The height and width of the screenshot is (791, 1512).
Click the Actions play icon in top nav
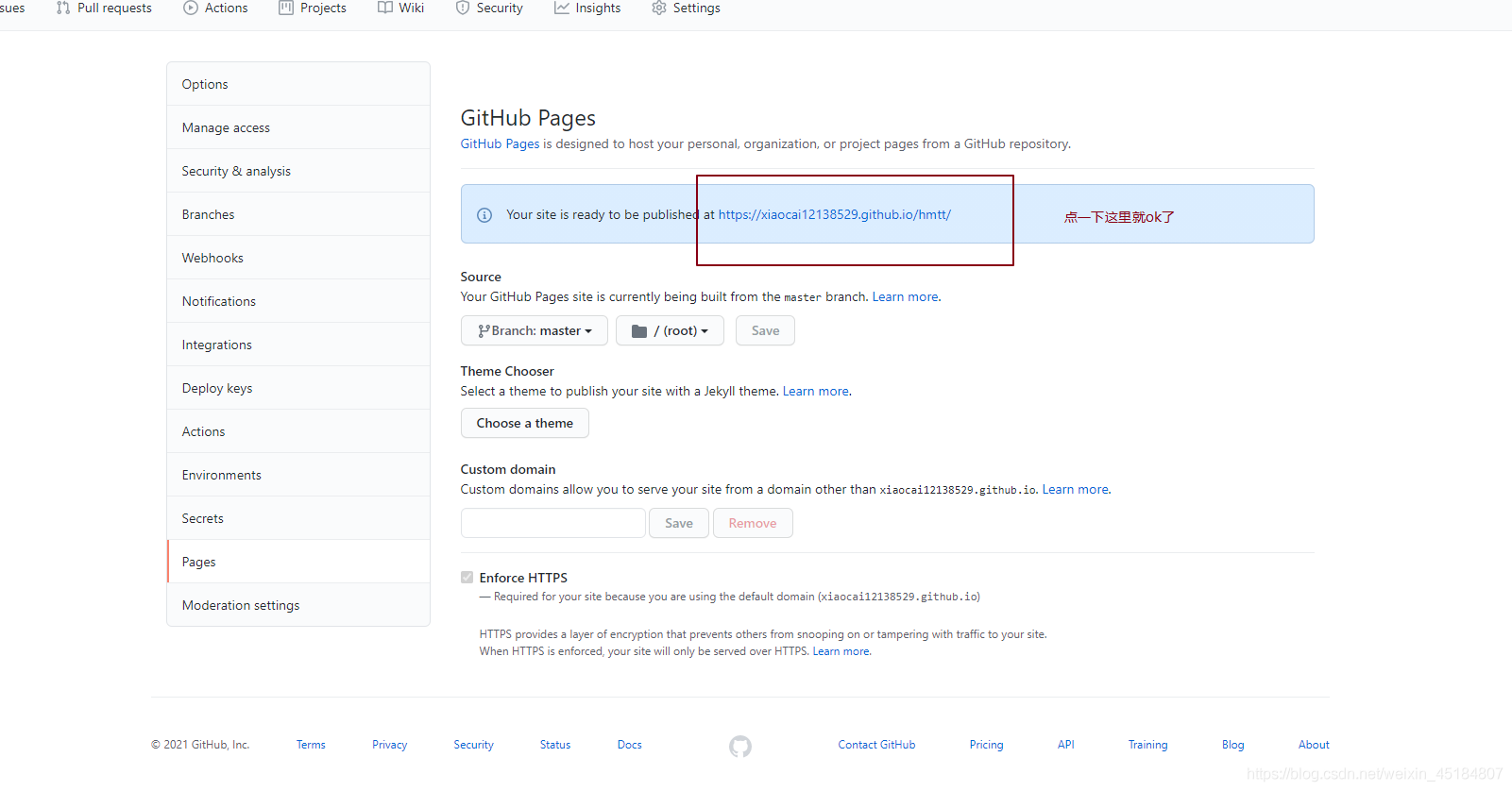pyautogui.click(x=191, y=8)
